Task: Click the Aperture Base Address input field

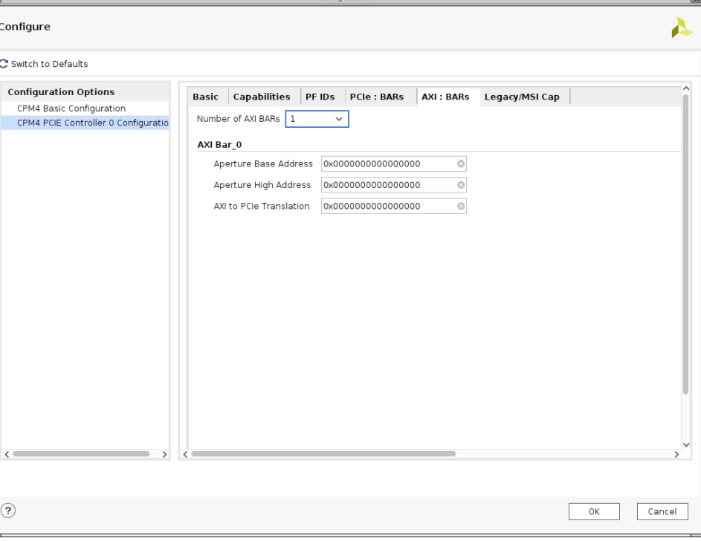Action: [394, 164]
